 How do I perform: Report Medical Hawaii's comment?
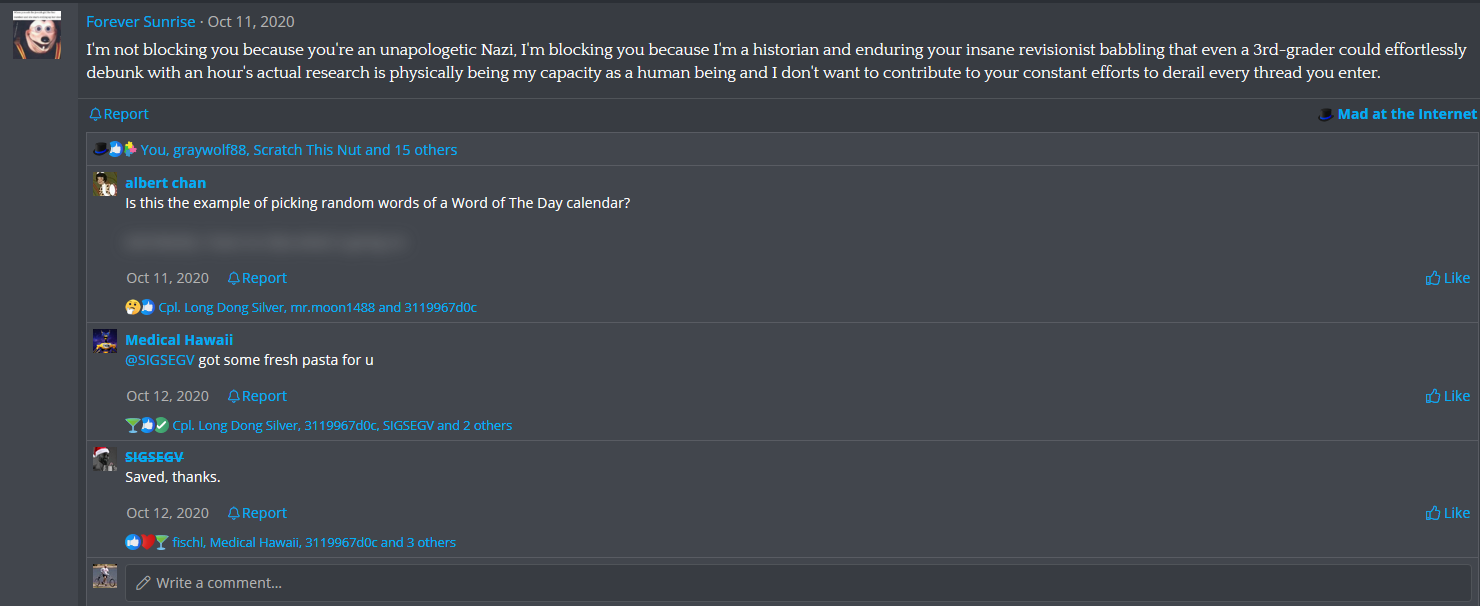tap(257, 396)
